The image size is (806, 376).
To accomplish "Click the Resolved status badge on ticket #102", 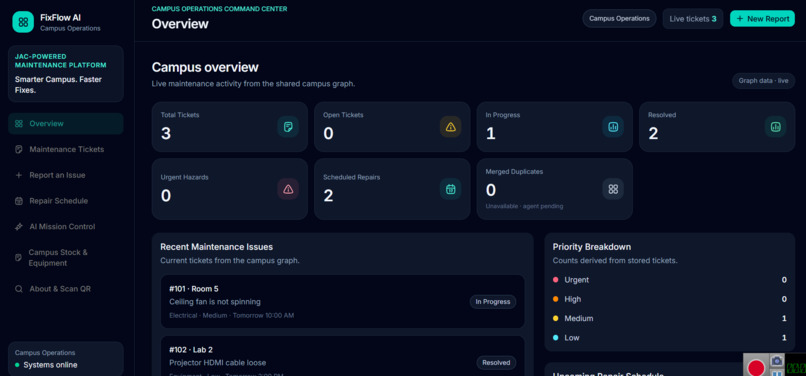I will coord(496,363).
